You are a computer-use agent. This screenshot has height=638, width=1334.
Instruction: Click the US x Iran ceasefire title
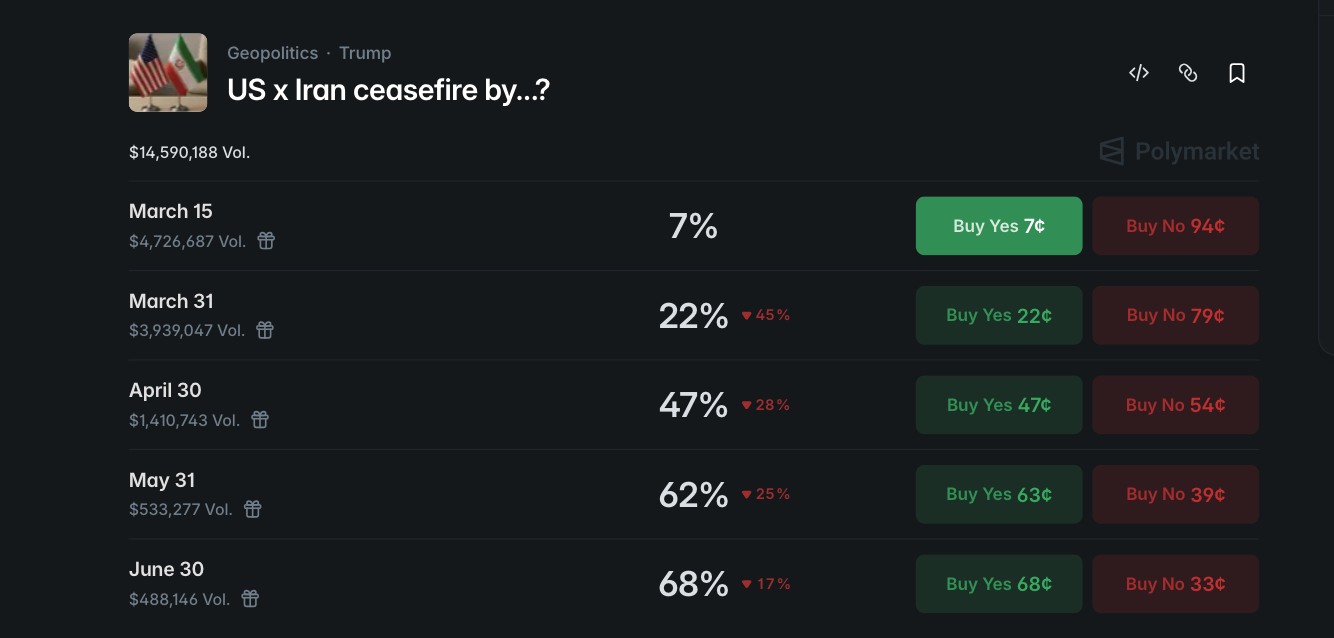coord(388,90)
